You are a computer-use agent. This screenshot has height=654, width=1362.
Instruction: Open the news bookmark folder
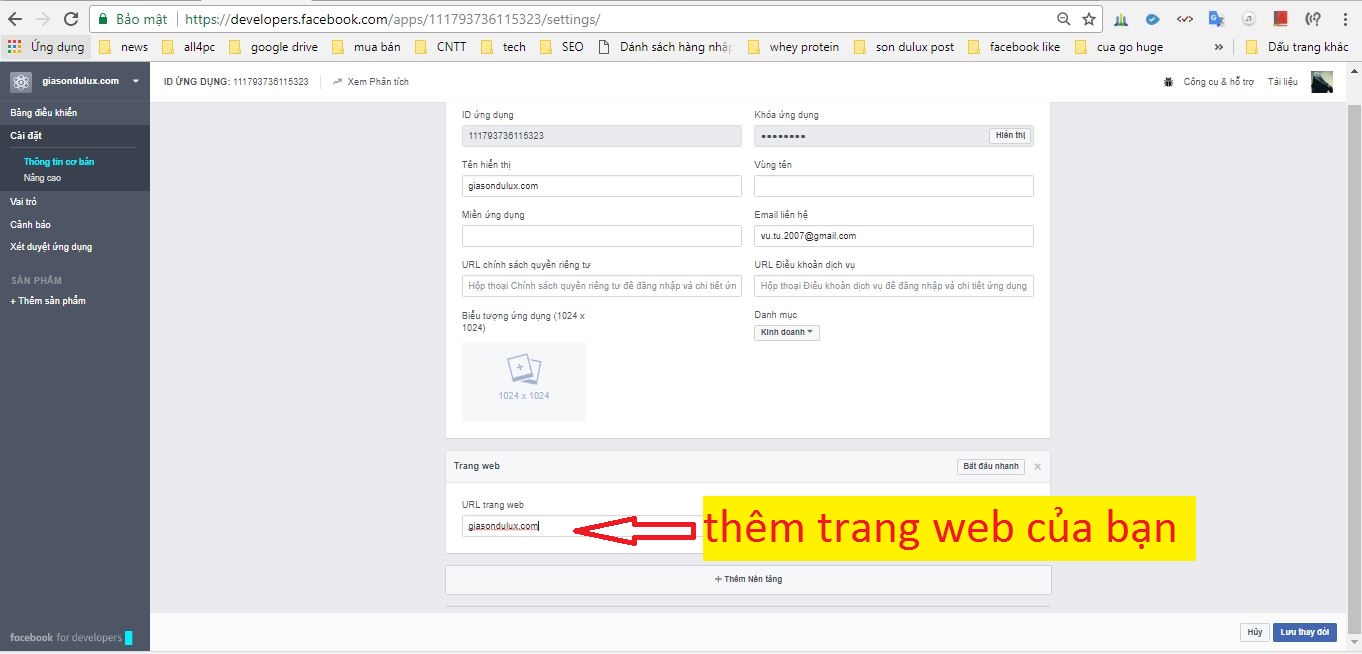[123, 46]
